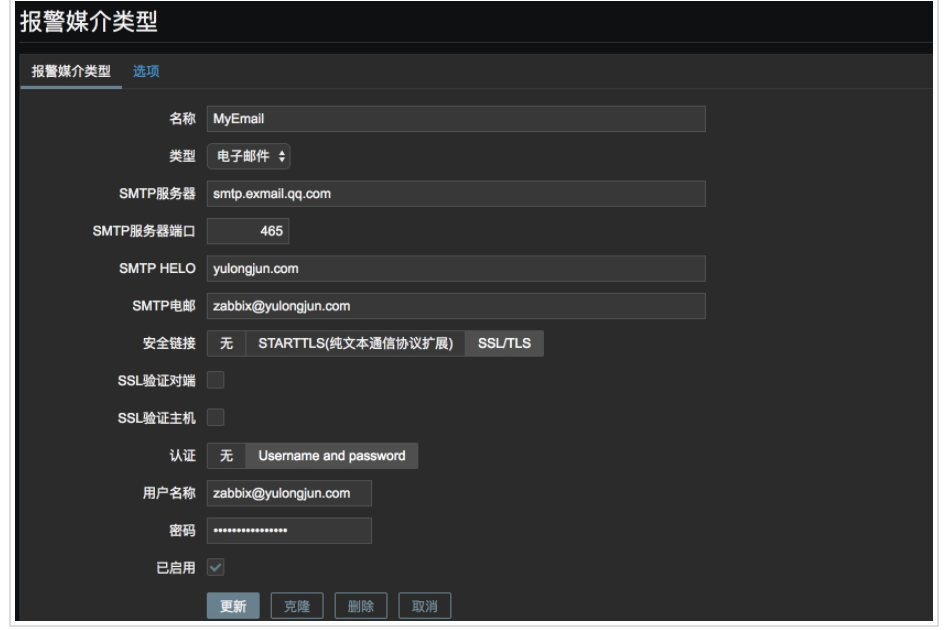Select the 报警媒介类型 tab
946x630 pixels.
pos(71,71)
